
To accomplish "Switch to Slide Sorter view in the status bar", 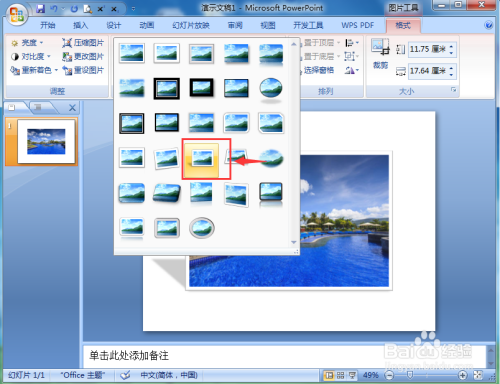I will tap(340, 376).
